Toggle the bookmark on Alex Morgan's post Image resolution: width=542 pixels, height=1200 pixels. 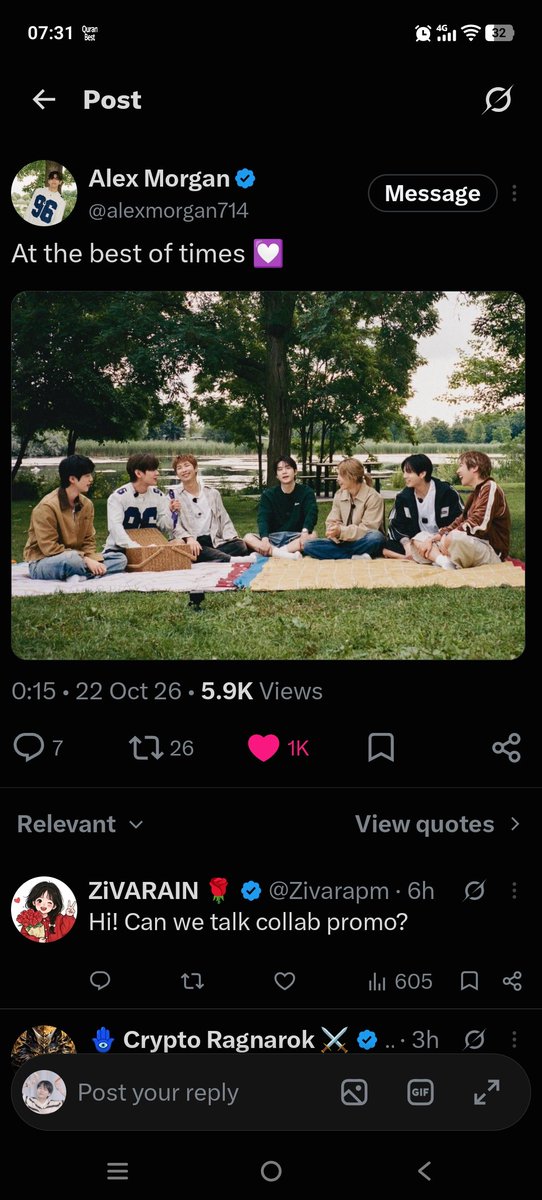click(381, 747)
